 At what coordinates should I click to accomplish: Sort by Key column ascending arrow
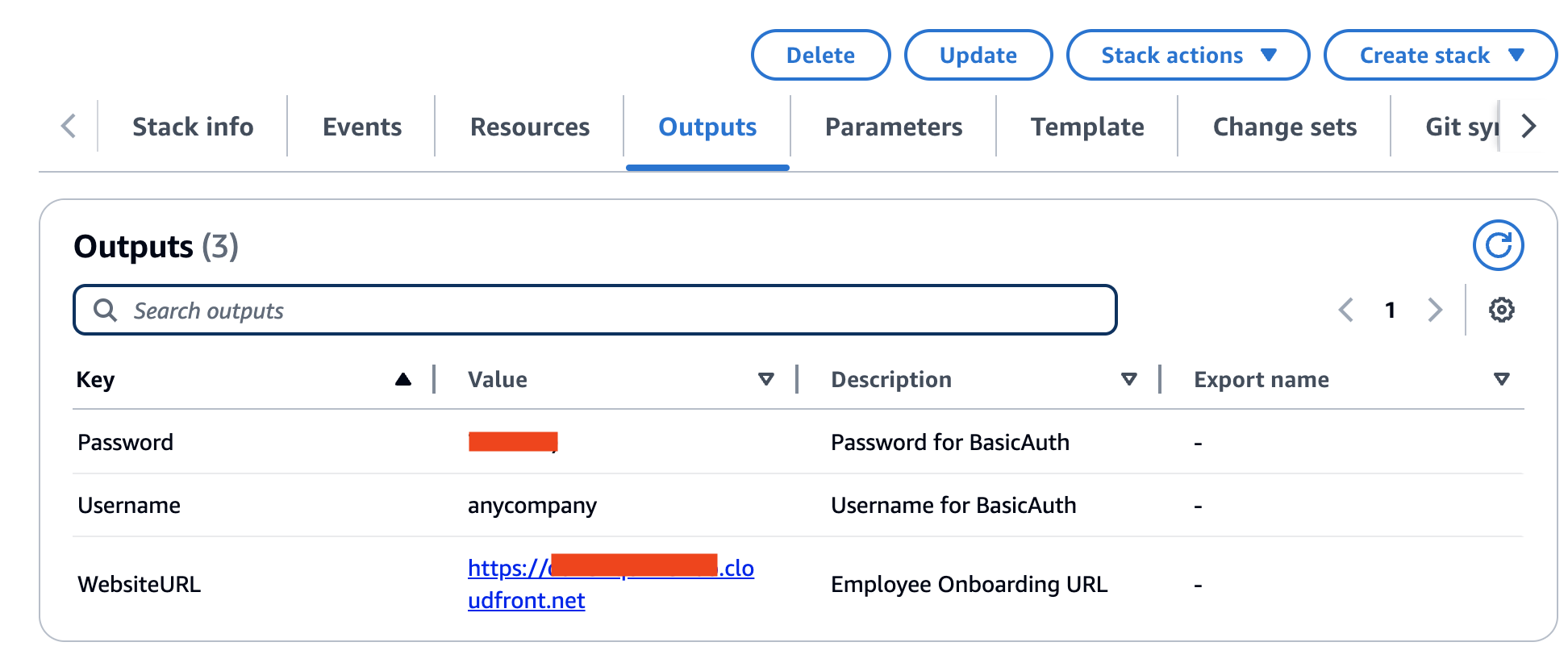pyautogui.click(x=403, y=379)
